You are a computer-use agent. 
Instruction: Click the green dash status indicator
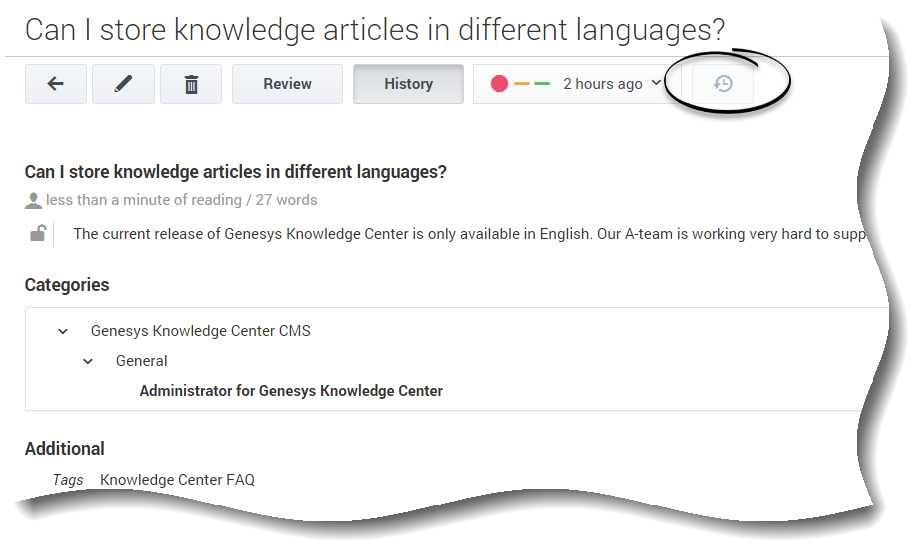[x=542, y=84]
